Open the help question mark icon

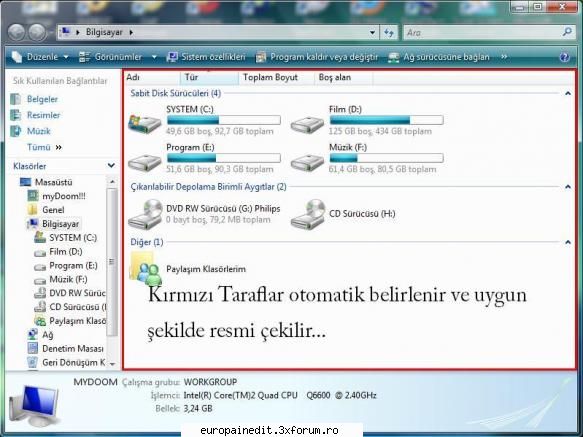tap(564, 57)
